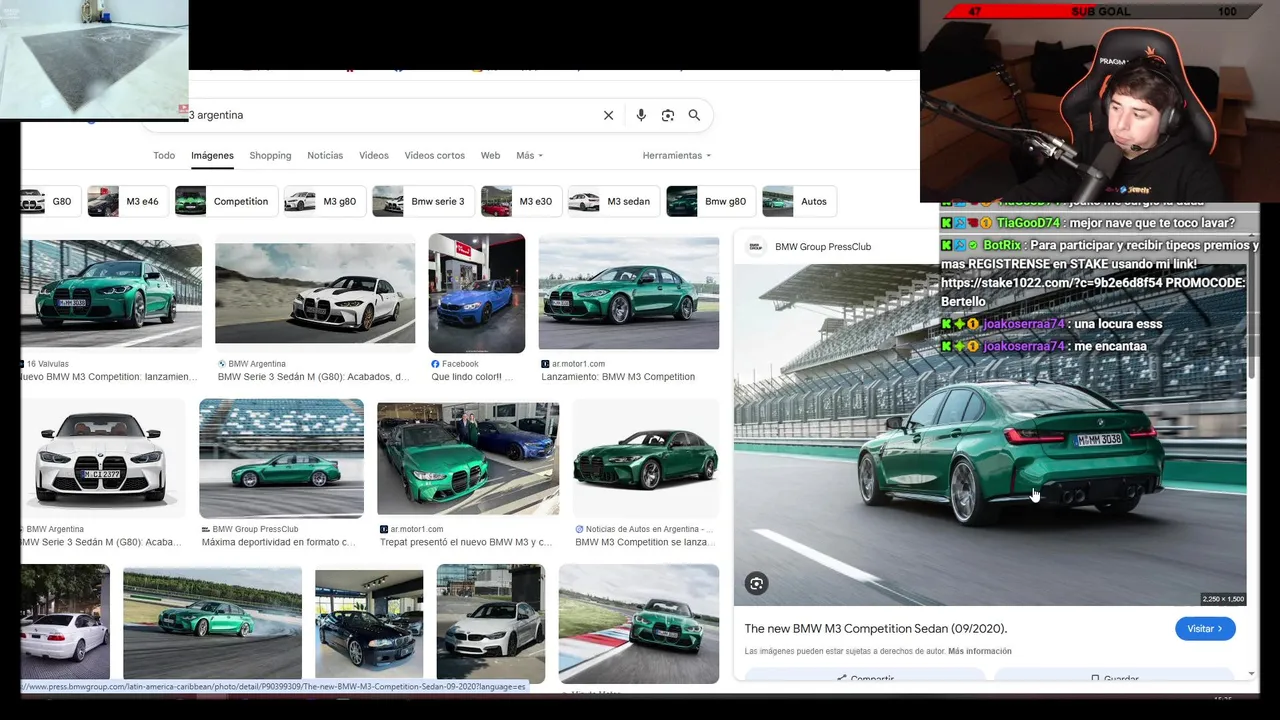Image resolution: width=1280 pixels, height=720 pixels.
Task: Click the Compartir share button
Action: coord(864,677)
